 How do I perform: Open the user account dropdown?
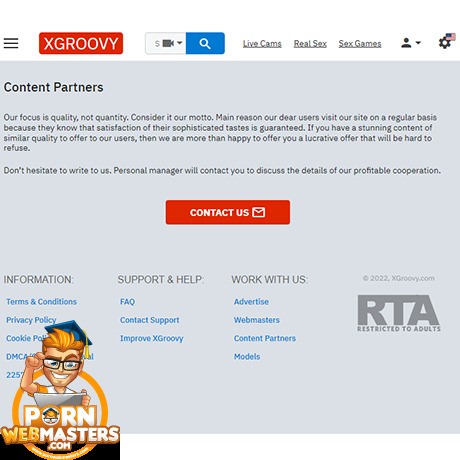click(x=411, y=43)
